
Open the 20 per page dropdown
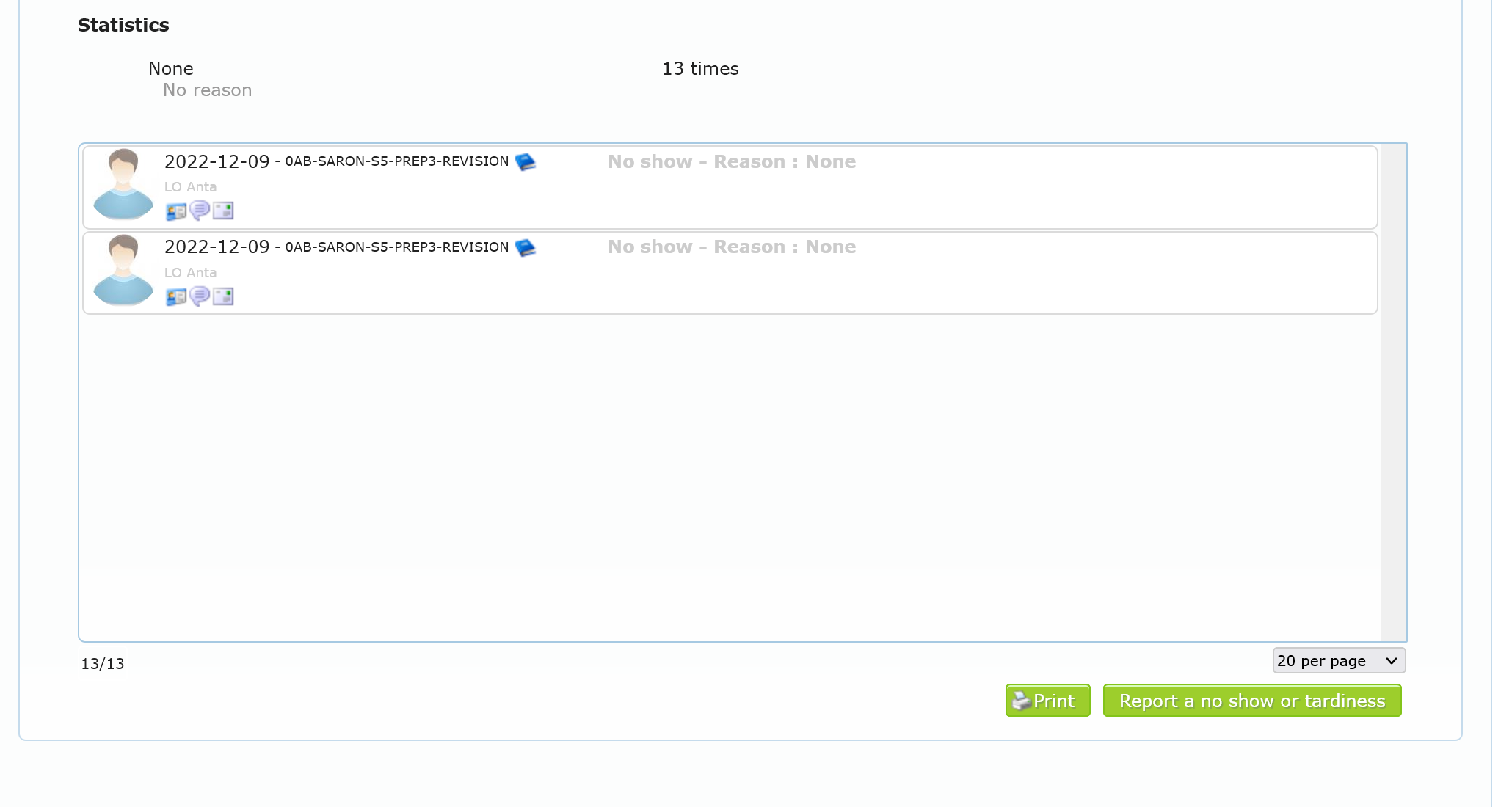(x=1338, y=661)
